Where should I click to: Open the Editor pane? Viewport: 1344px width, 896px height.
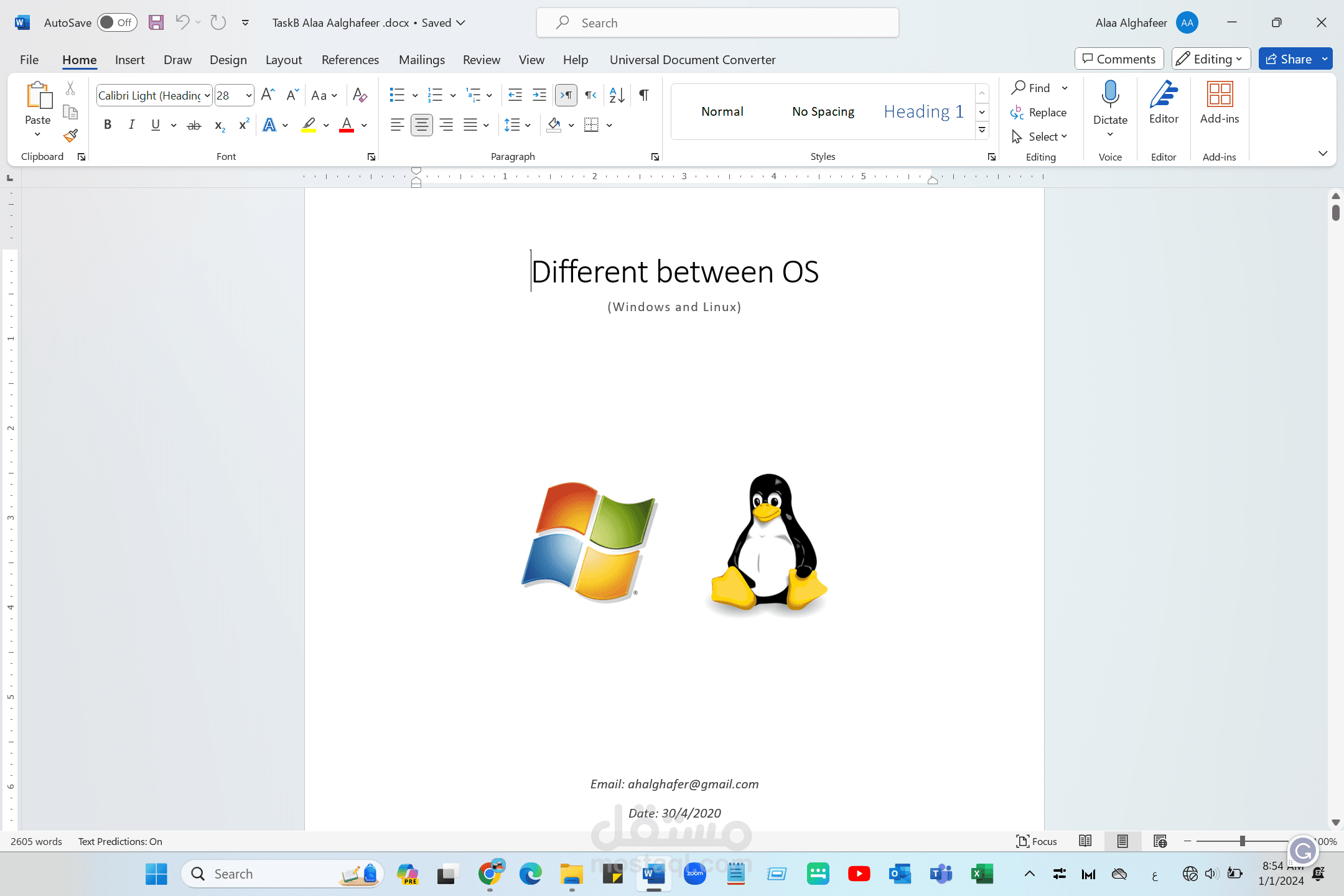click(1164, 103)
